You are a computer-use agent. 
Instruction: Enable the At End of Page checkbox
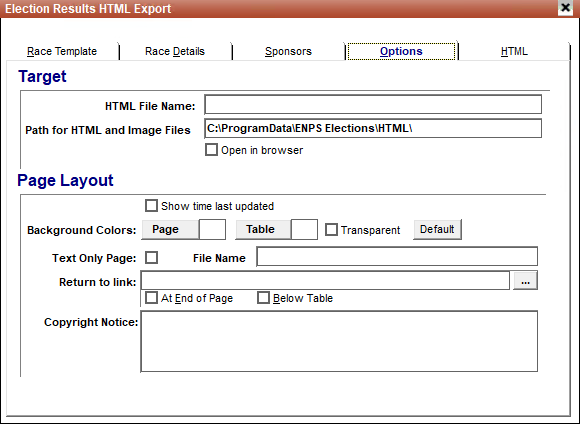(x=151, y=298)
